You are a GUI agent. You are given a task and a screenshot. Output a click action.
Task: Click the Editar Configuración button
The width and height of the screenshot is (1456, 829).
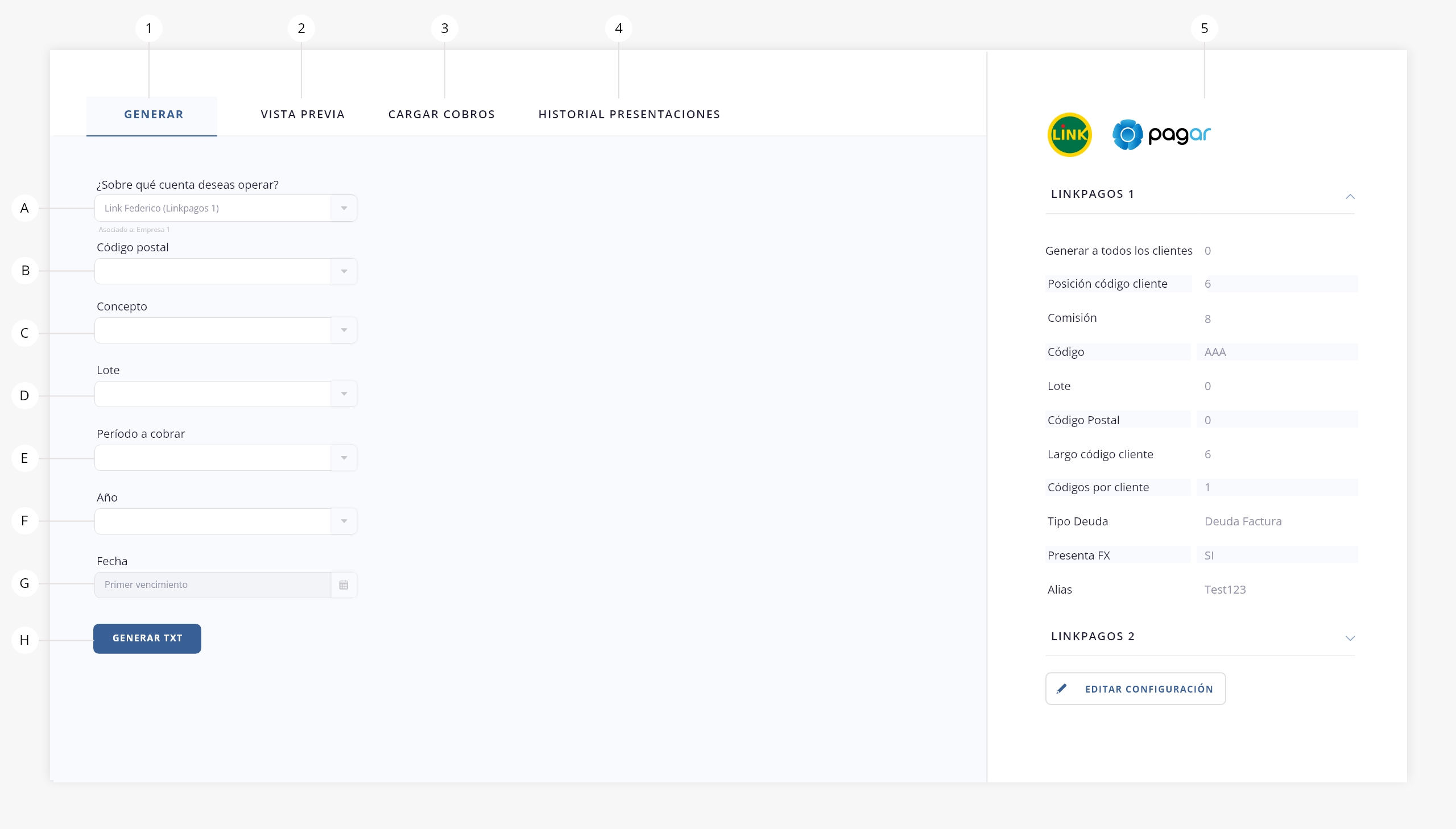coord(1148,689)
